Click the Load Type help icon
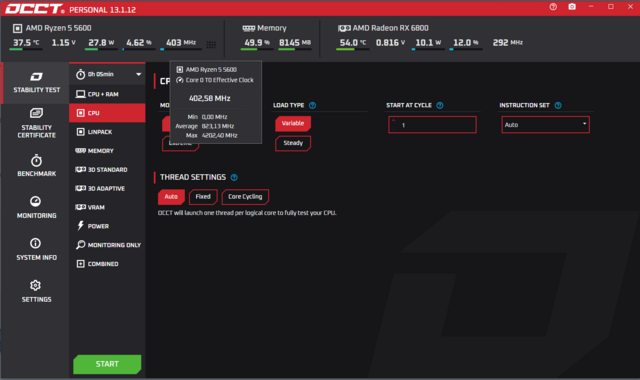 pos(312,105)
